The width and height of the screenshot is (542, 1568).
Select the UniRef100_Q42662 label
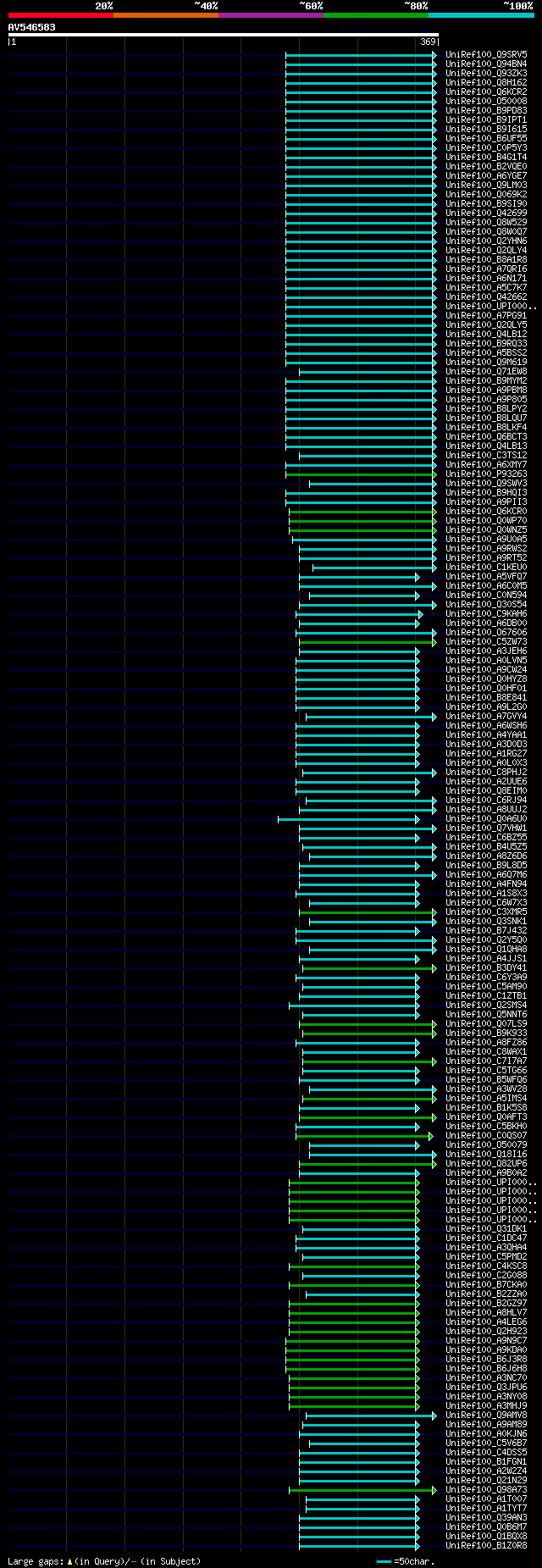pos(486,296)
